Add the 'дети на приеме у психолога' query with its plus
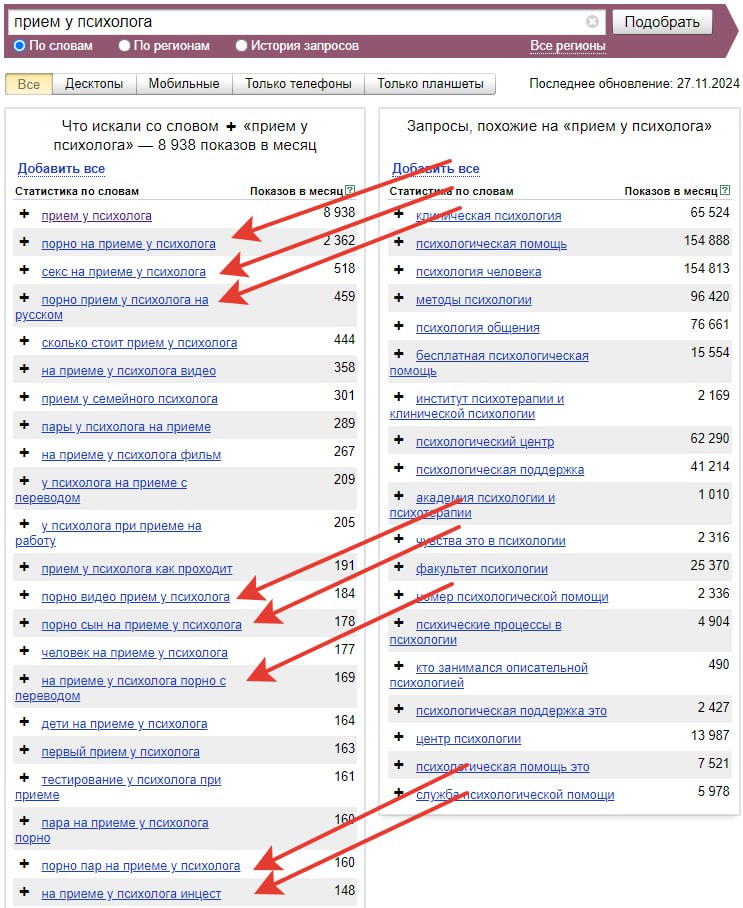 [24, 722]
